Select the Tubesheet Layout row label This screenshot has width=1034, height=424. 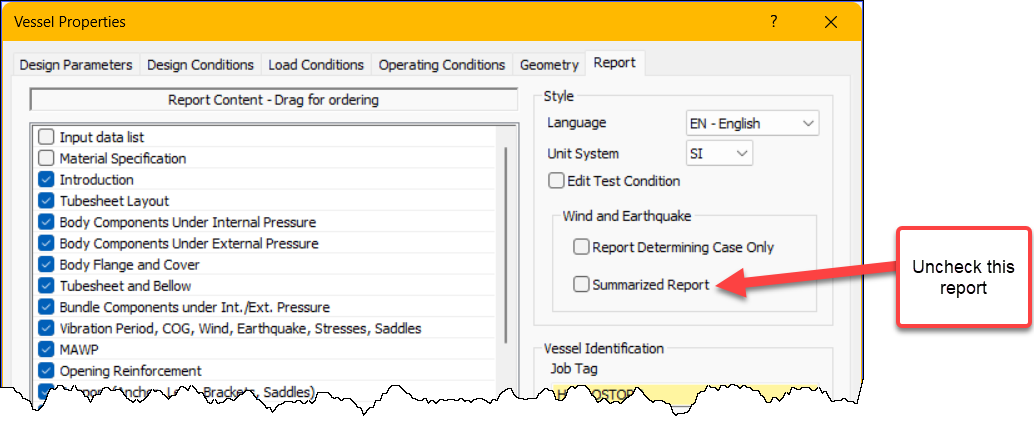pos(114,201)
